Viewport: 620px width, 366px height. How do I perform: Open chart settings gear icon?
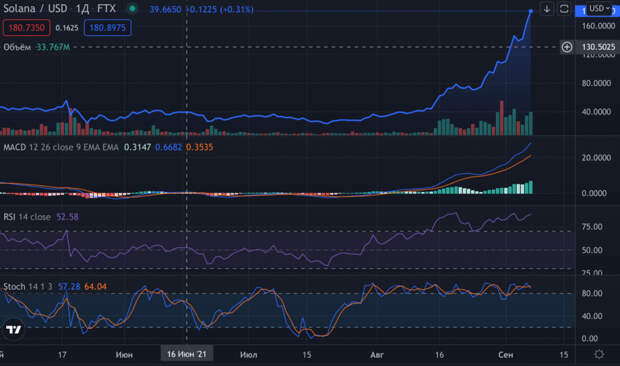pos(599,354)
